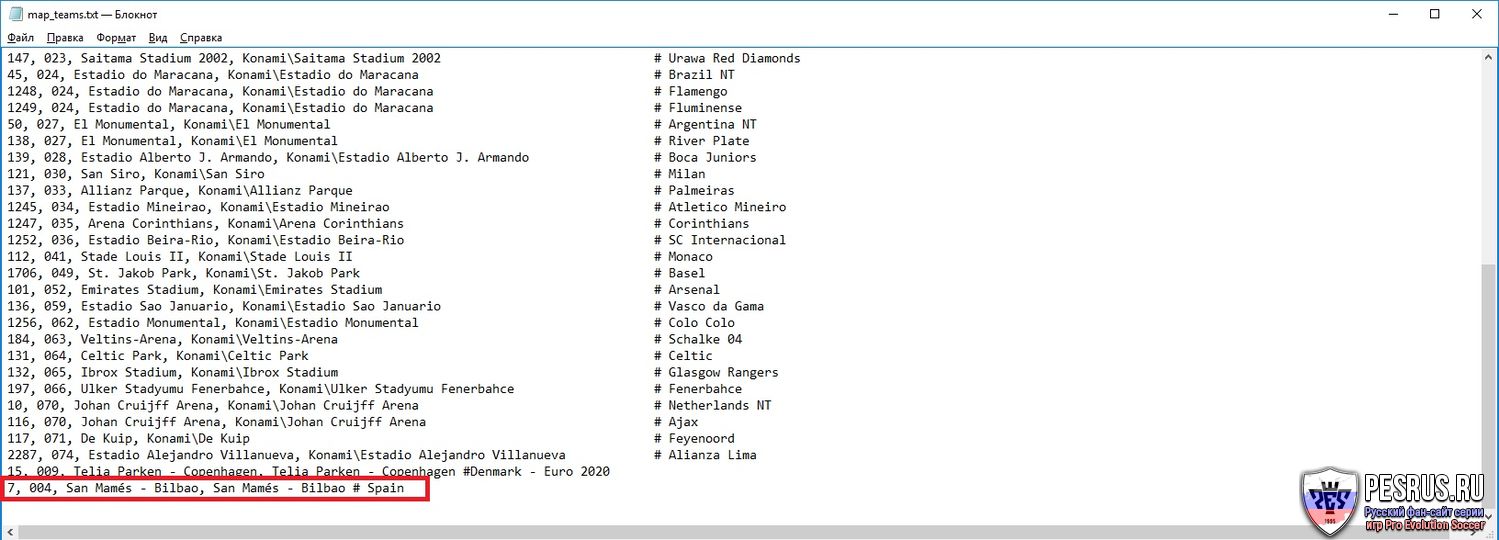Click the De Kuip line
This screenshot has width=1499, height=540.
(371, 438)
